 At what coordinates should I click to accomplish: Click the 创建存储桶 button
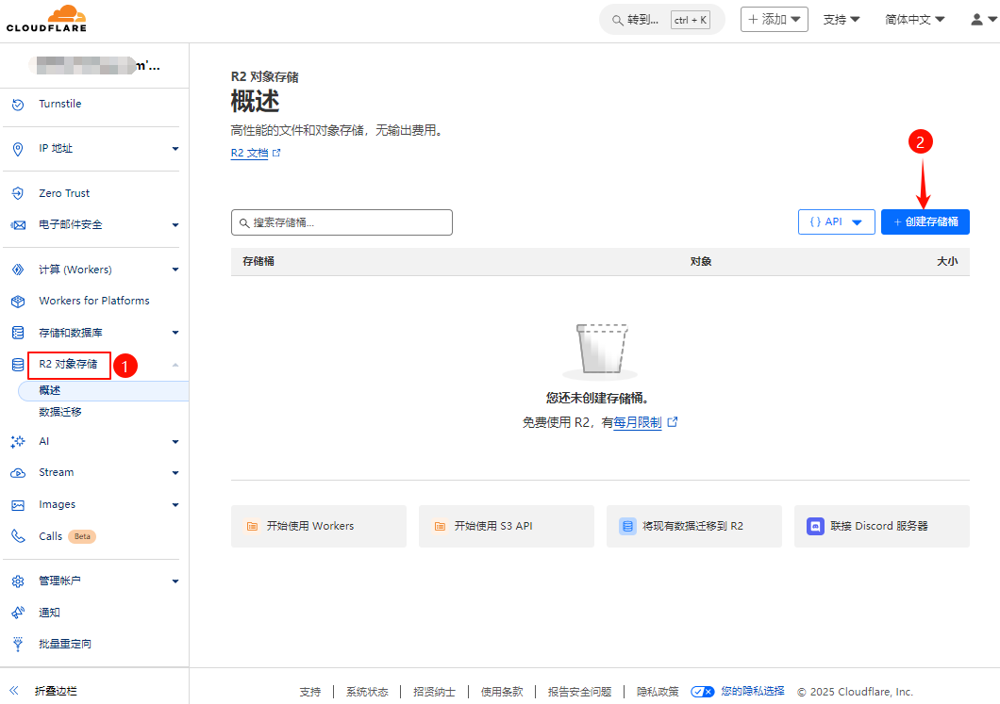tap(925, 222)
